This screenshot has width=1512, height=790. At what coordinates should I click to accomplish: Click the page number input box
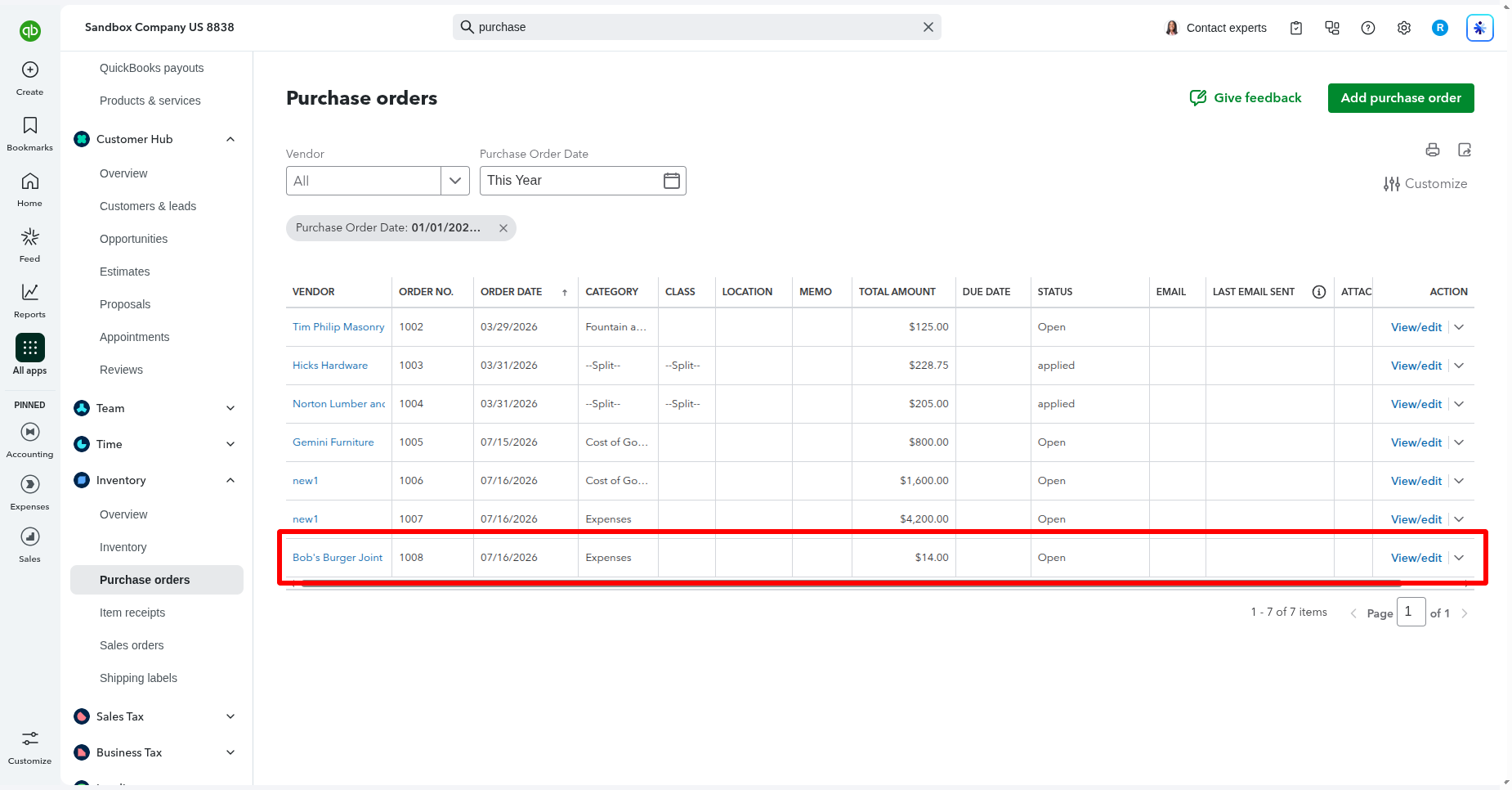coord(1411,612)
